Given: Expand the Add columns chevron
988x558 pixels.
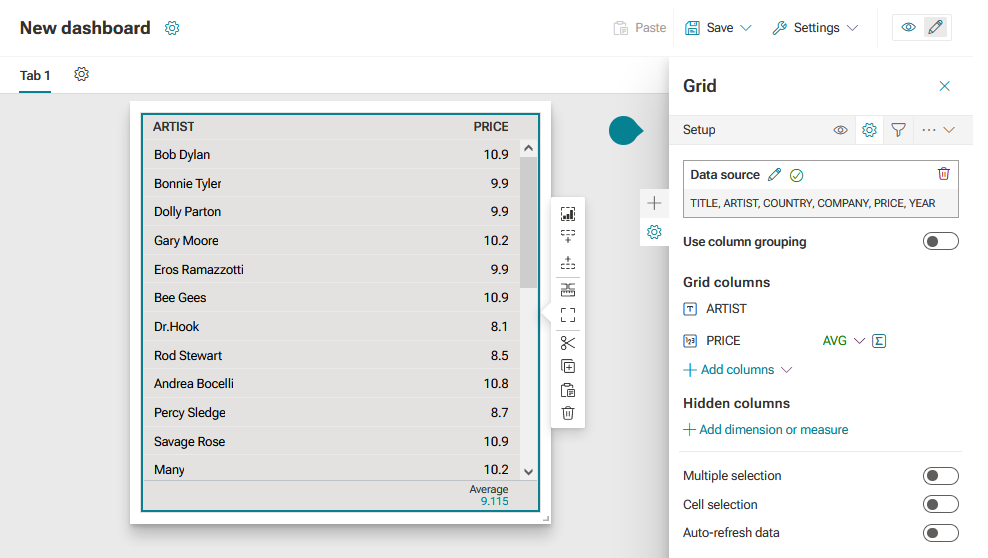Looking at the screenshot, I should pos(786,370).
